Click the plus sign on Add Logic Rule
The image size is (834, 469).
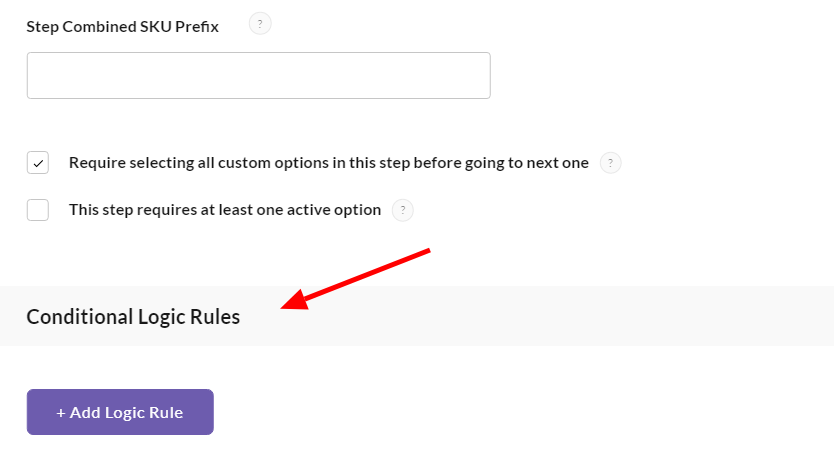[x=61, y=412]
